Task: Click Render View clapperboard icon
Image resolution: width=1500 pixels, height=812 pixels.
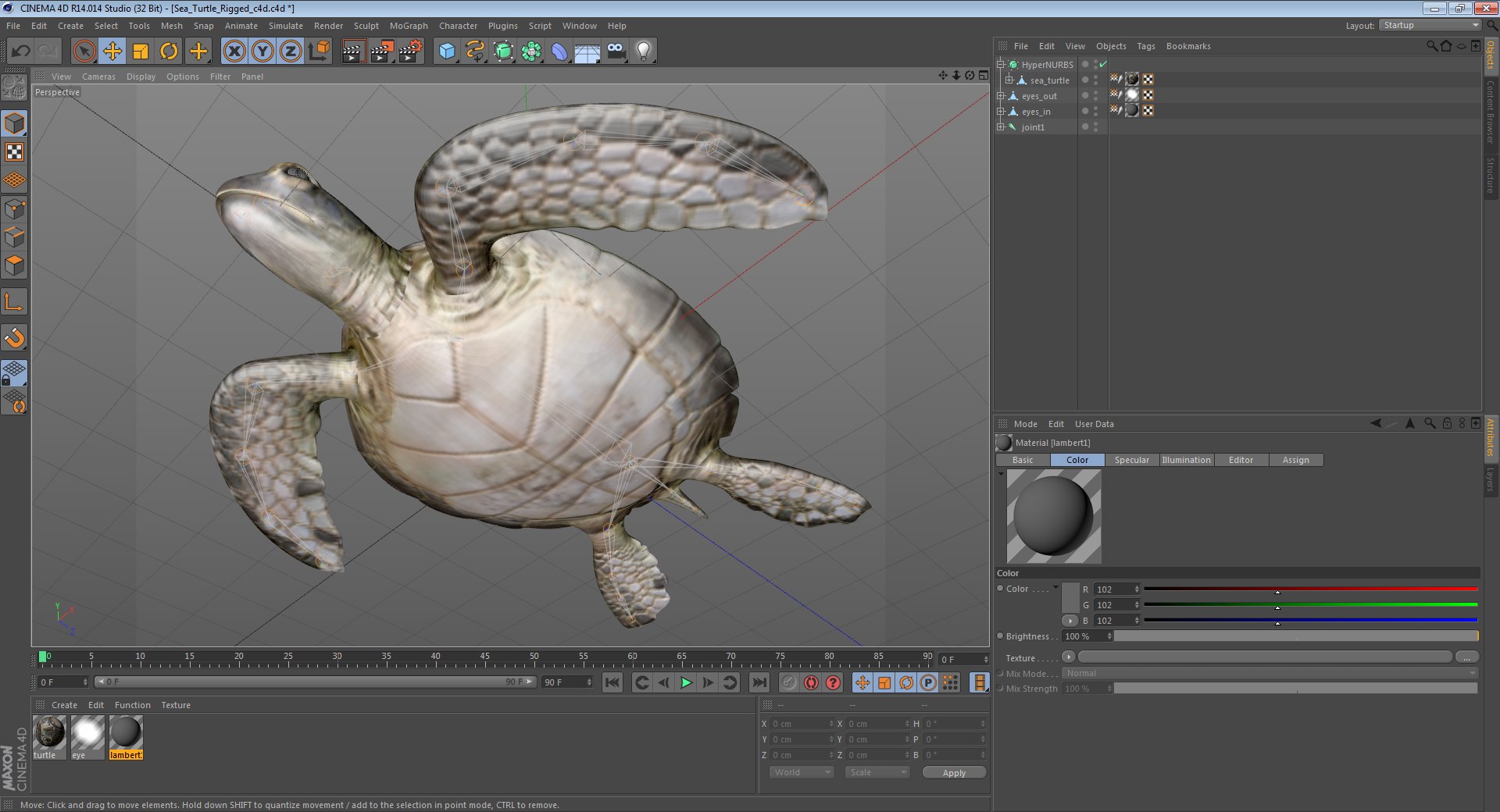Action: pyautogui.click(x=353, y=52)
